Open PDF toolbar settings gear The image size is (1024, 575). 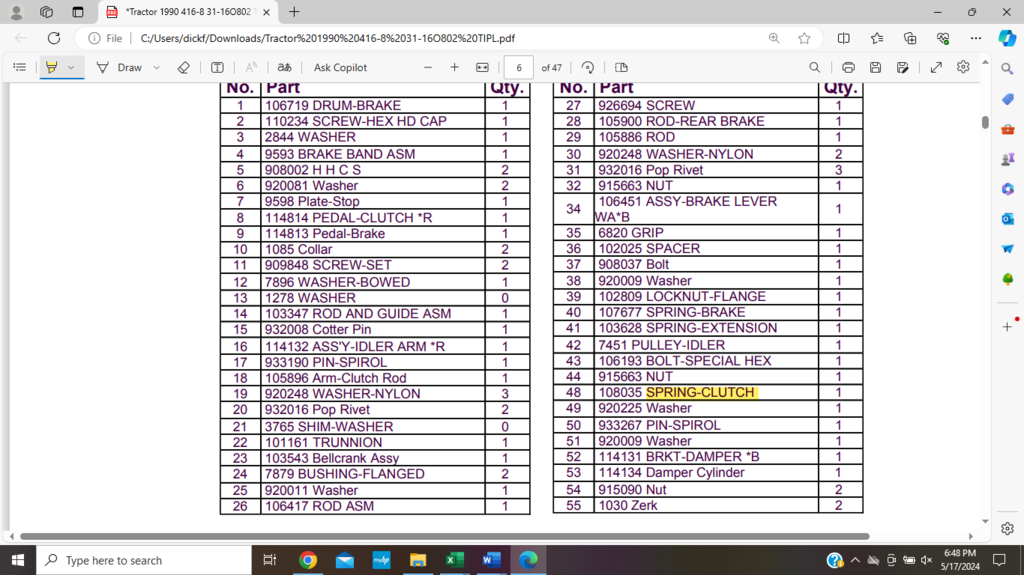[963, 67]
